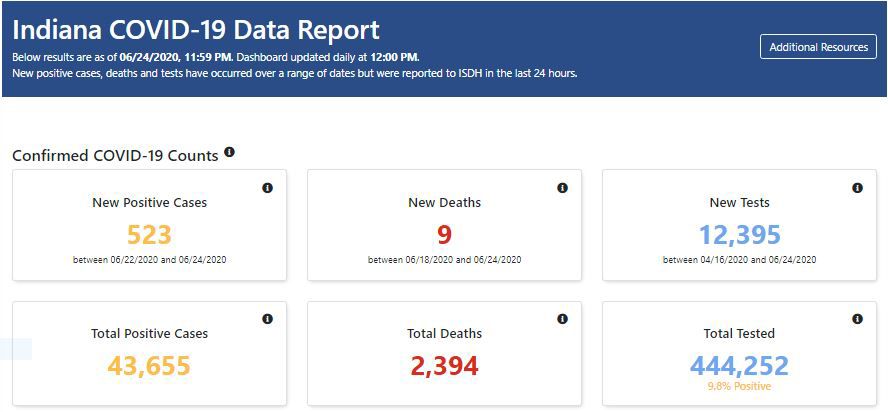Click the 9 new deaths number
The image size is (888, 412).
point(445,235)
